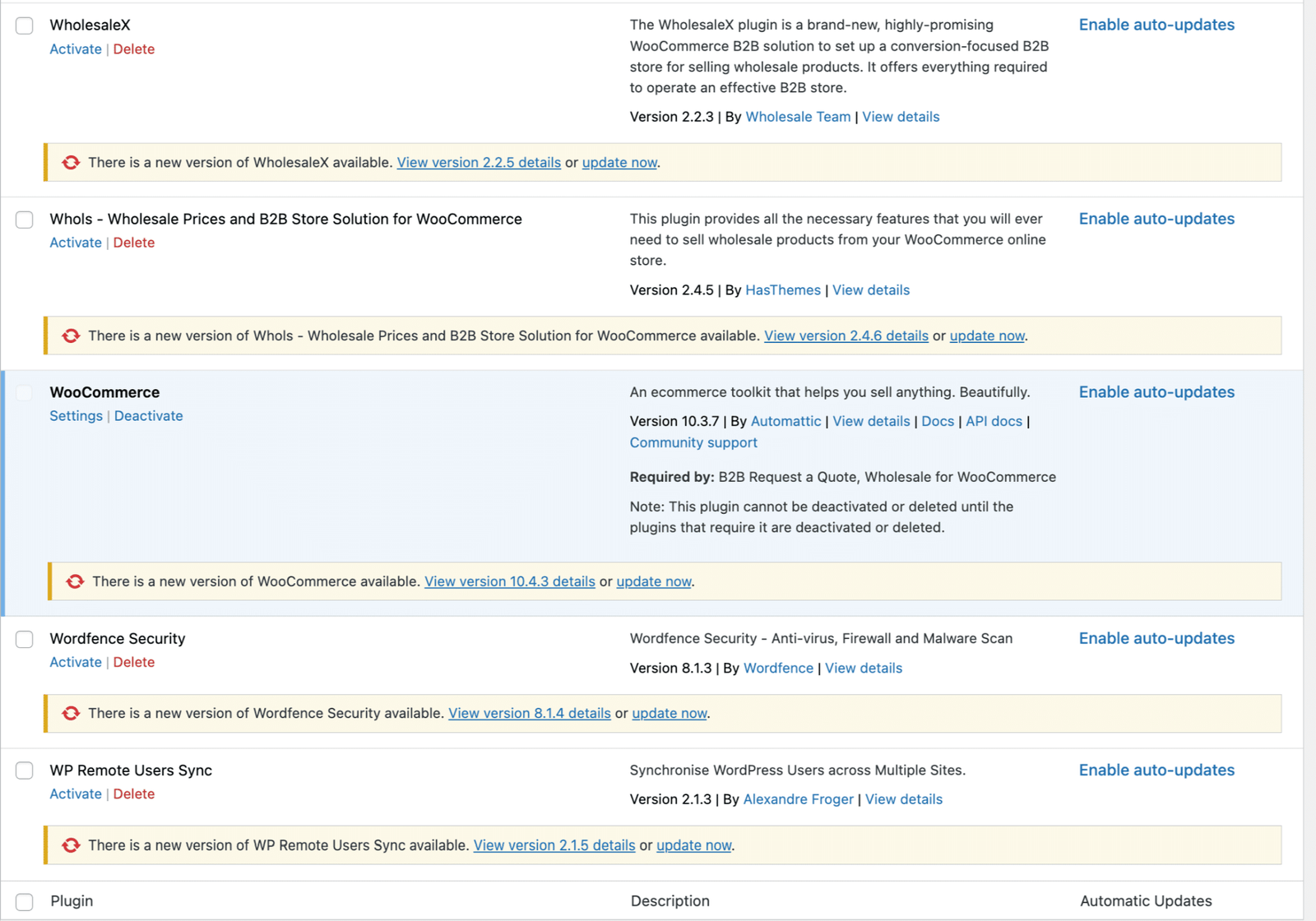1316x921 pixels.
Task: View details for WooCommerce version 10.3.7
Action: point(871,421)
